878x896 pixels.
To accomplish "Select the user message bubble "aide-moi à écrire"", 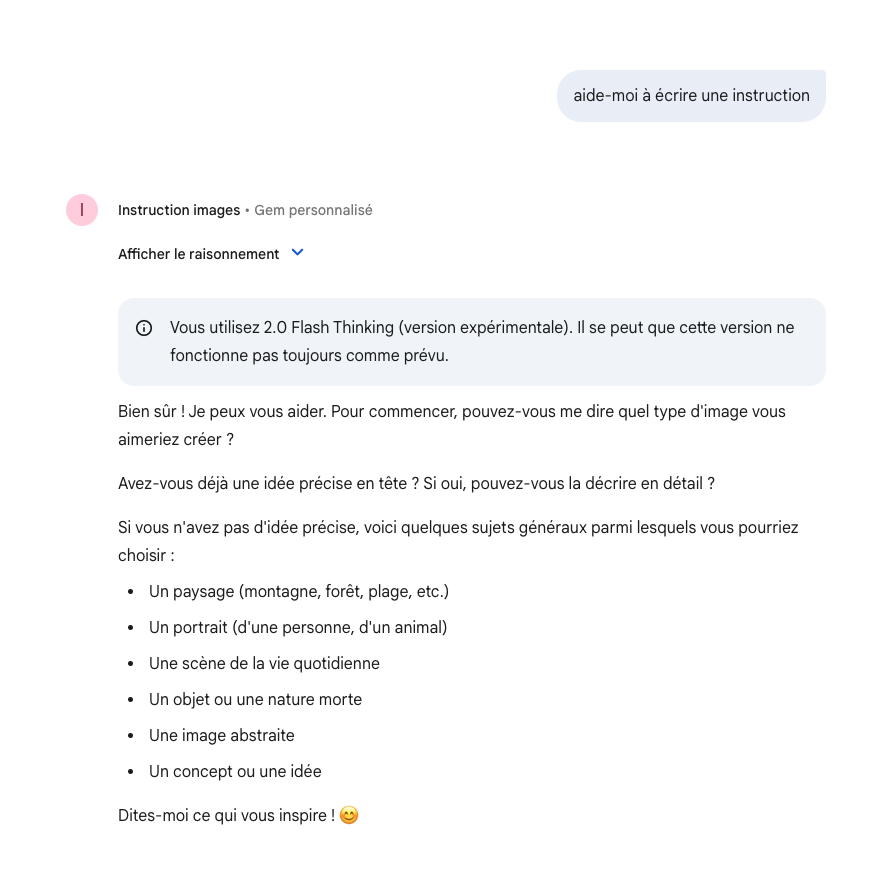I will [691, 96].
